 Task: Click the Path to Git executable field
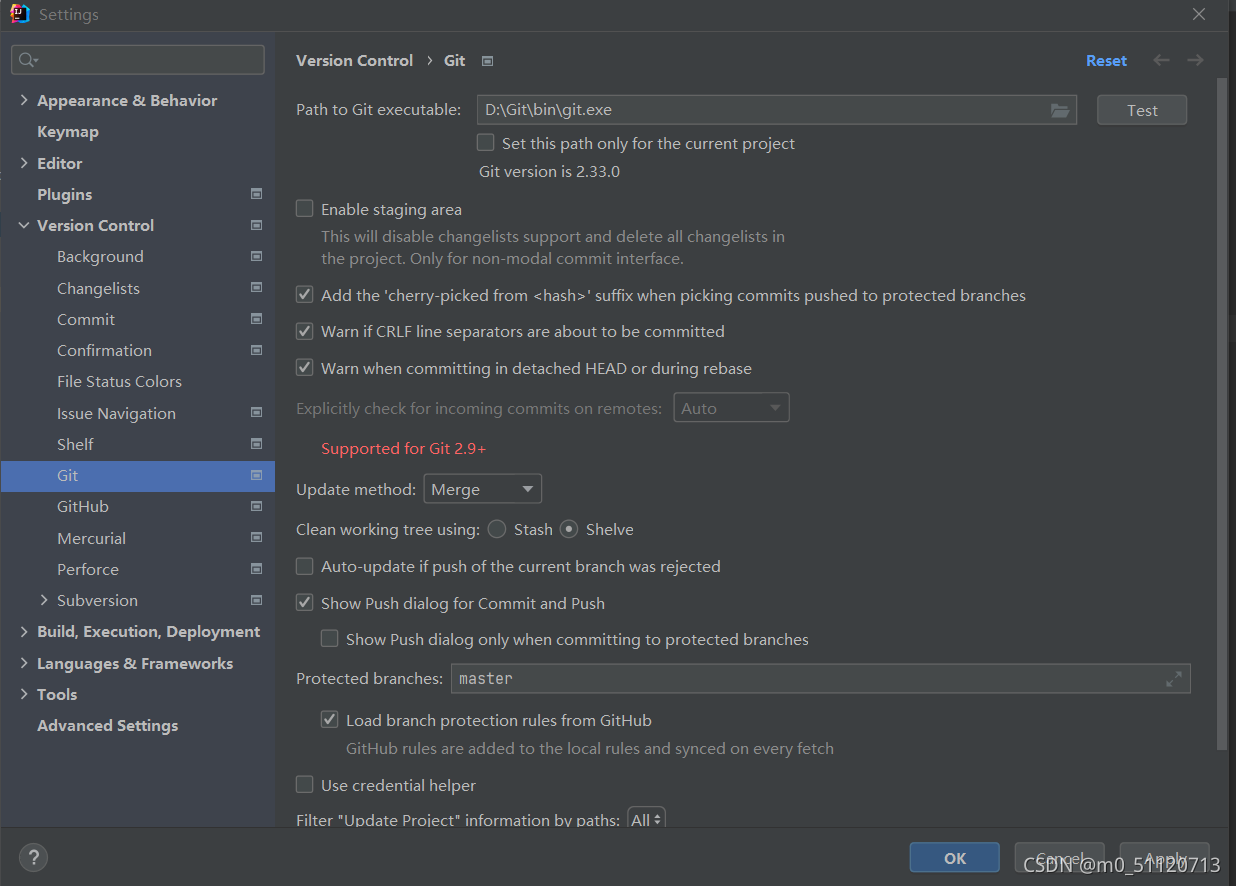tap(777, 110)
